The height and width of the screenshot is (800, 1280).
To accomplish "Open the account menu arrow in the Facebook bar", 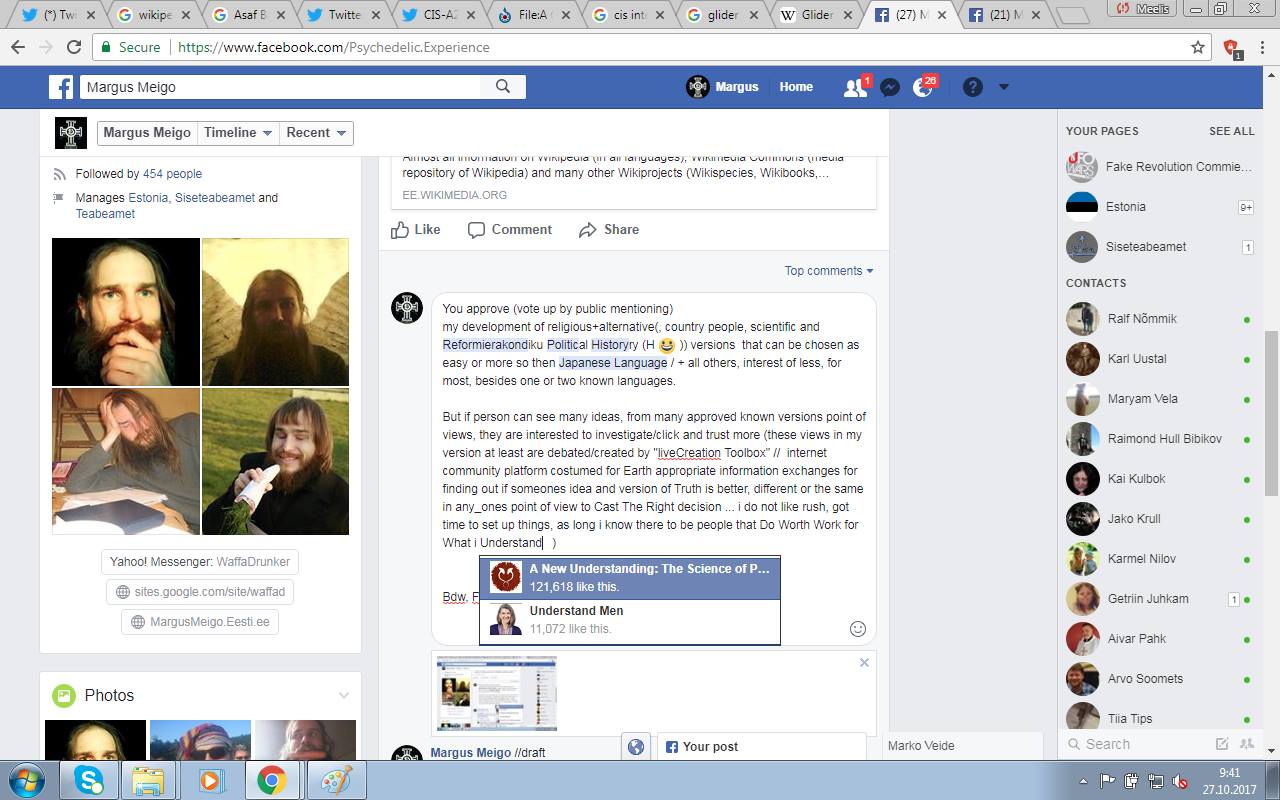I will [x=1004, y=87].
